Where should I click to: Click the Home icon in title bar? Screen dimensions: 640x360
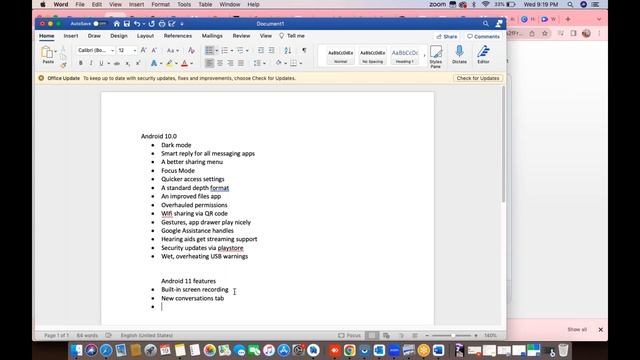tap(117, 24)
